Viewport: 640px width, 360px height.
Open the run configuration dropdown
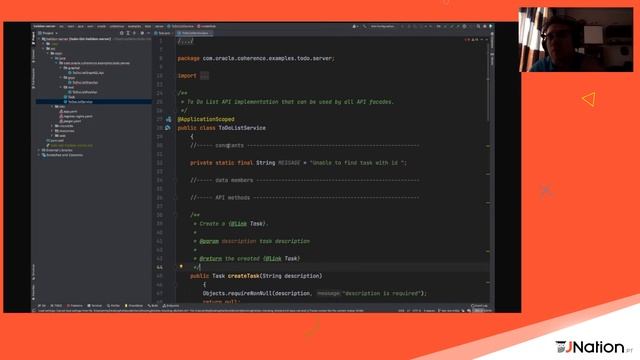(382, 26)
